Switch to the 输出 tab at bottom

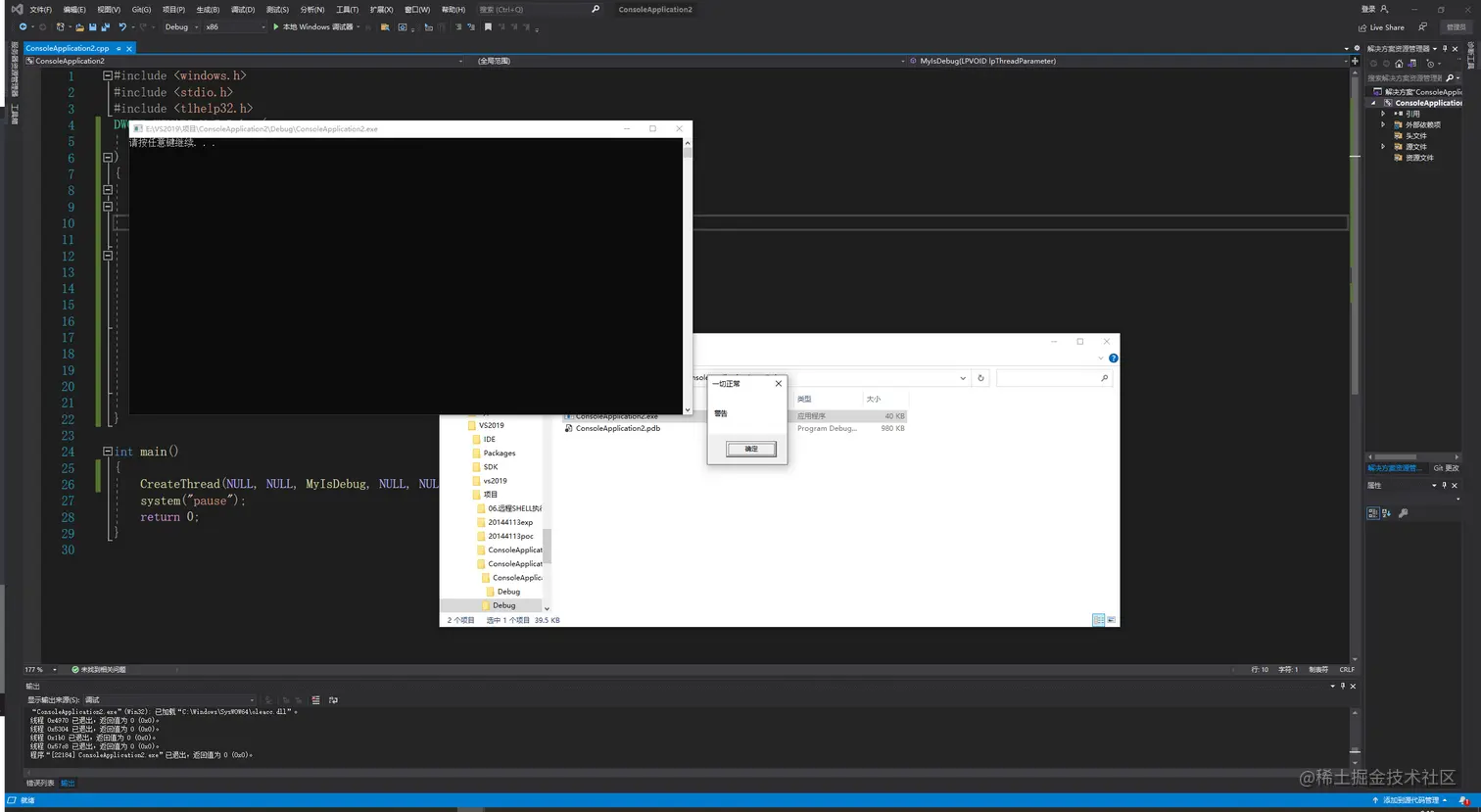(68, 783)
